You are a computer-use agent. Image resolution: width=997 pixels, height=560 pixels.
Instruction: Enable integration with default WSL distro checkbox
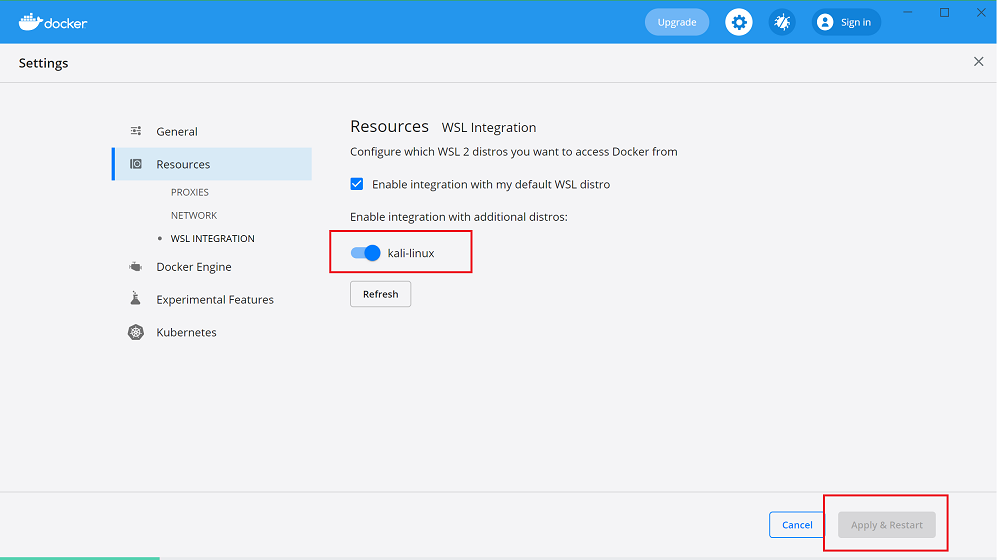coord(357,184)
